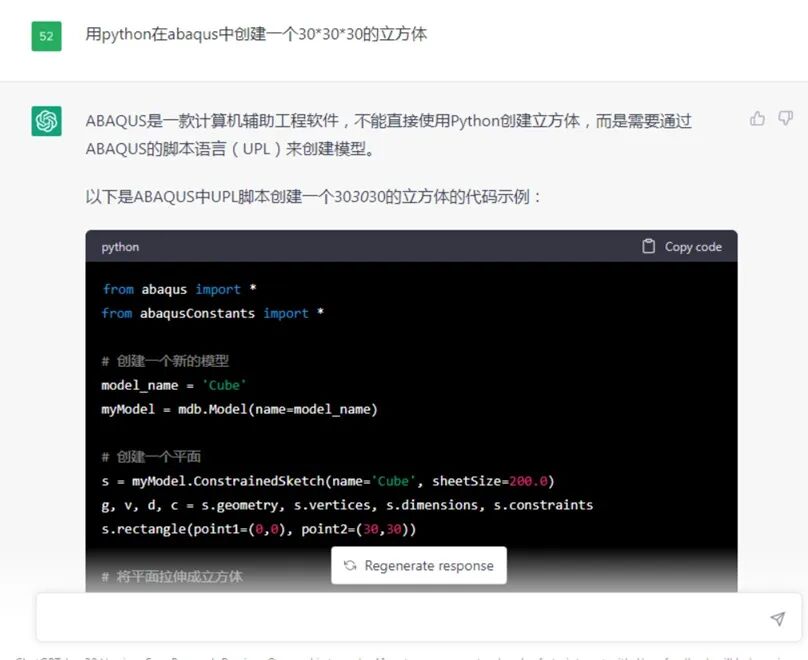This screenshot has width=808, height=660.
Task: Click the clipboard icon in code header
Action: pos(649,246)
